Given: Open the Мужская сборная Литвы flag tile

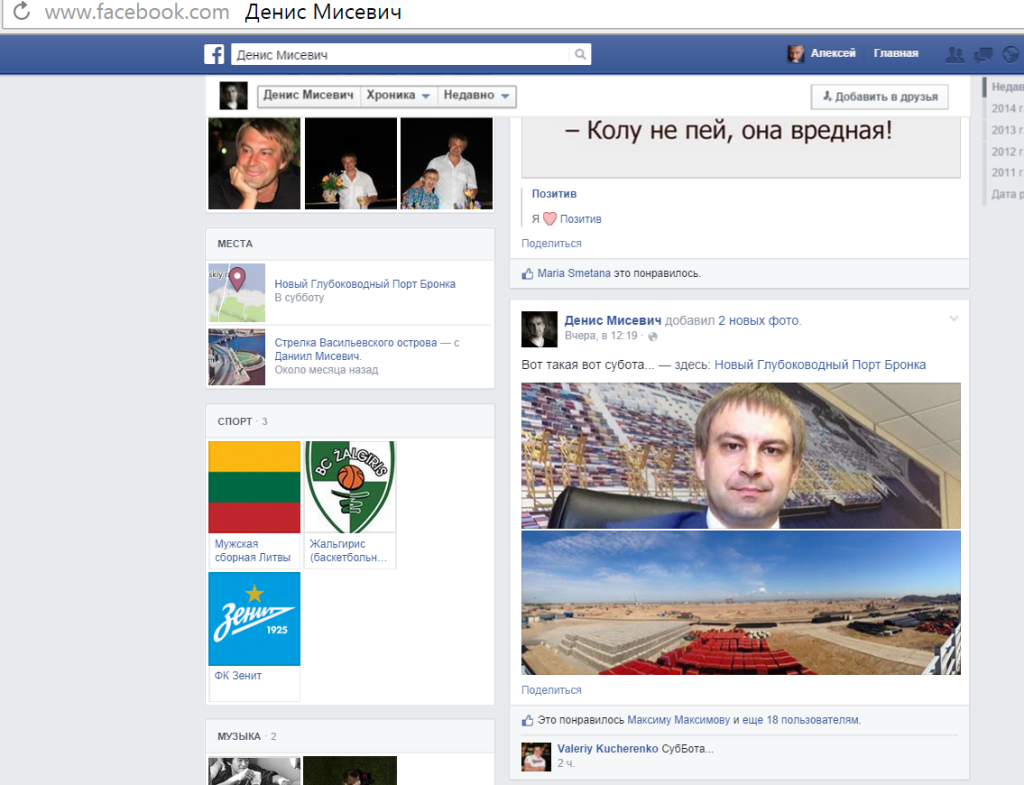Looking at the screenshot, I should [254, 487].
